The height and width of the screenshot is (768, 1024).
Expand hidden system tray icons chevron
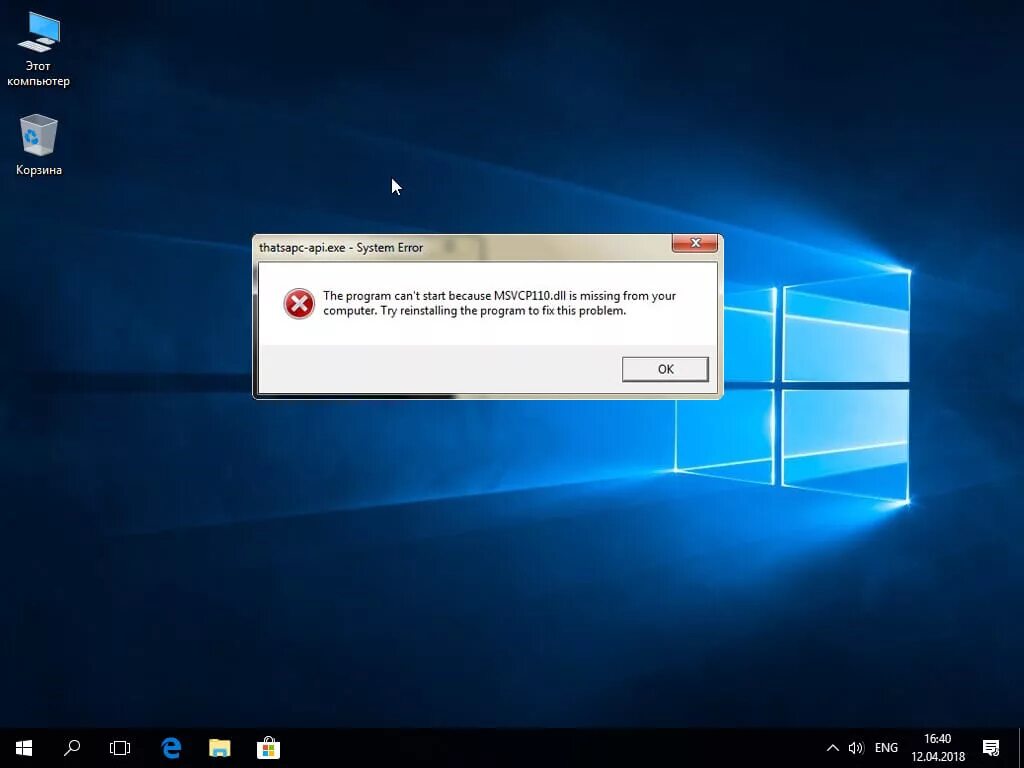[x=833, y=748]
